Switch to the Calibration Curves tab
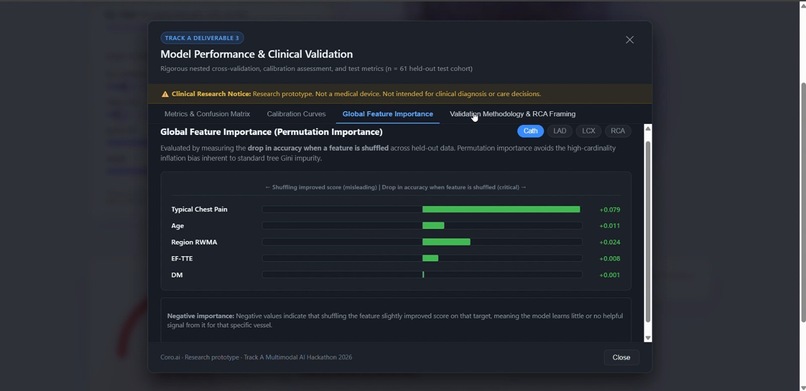The width and height of the screenshot is (806, 391). point(296,114)
